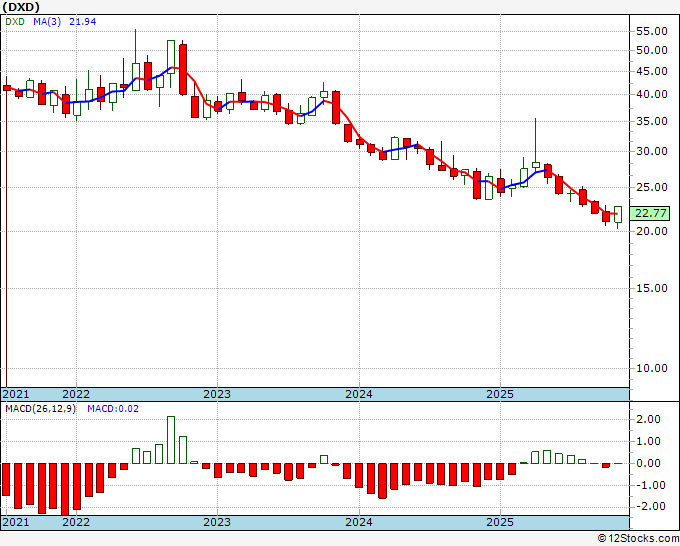Click the (DXD) chart title
Screen dimensions: 680x546
(x=21, y=7)
